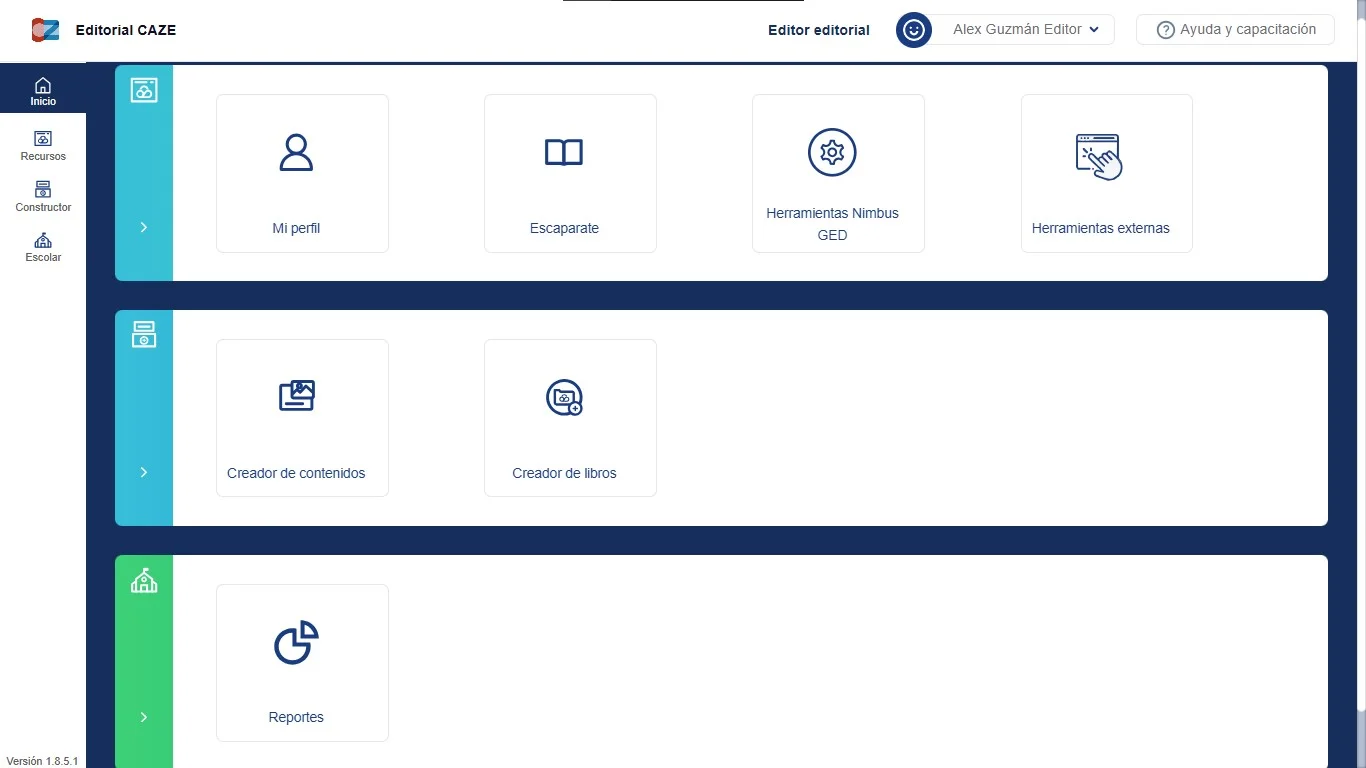Go to Inicio in the sidebar
Screen dimensions: 1366x768
(43, 91)
